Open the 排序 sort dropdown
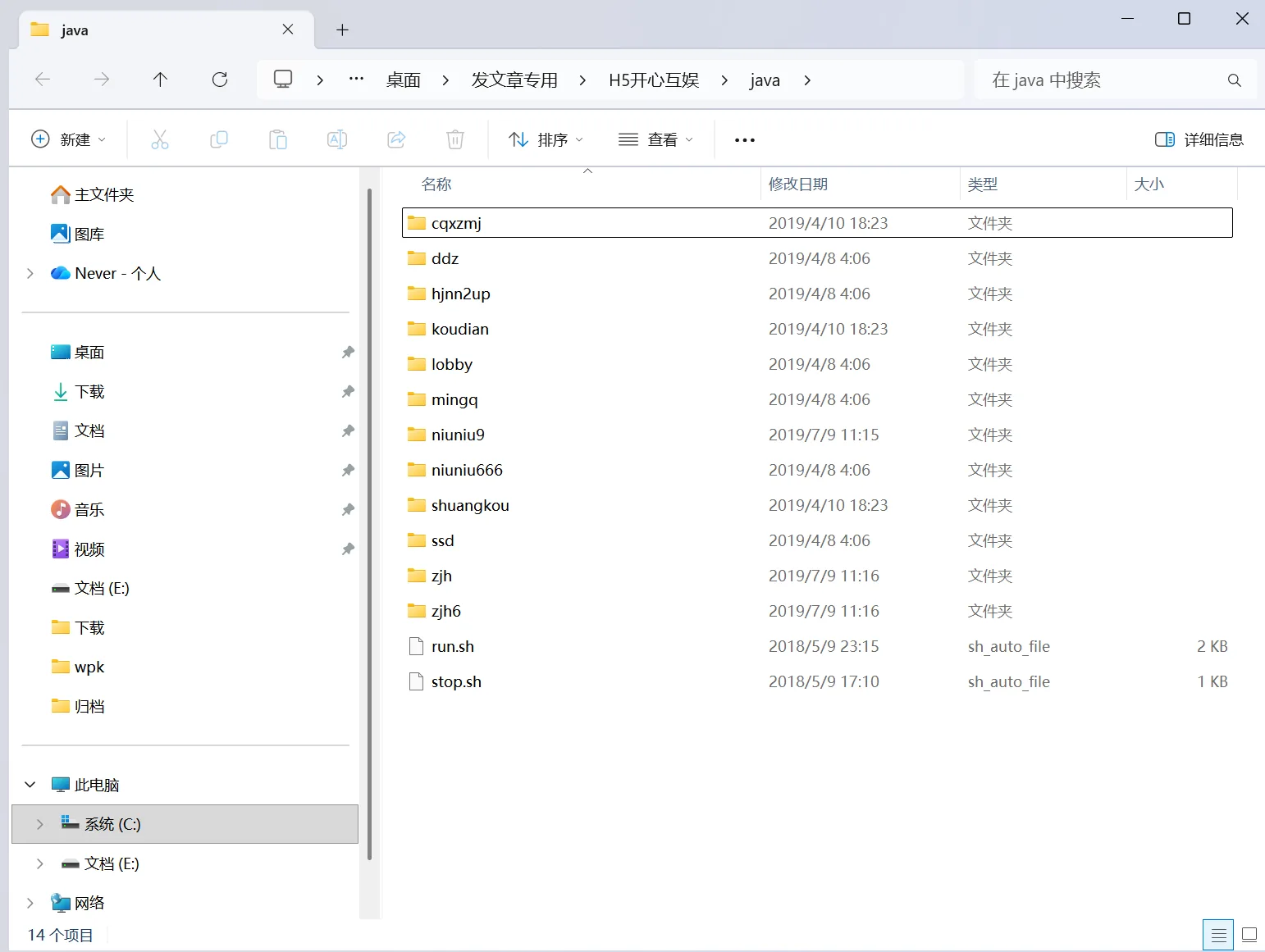 [546, 139]
